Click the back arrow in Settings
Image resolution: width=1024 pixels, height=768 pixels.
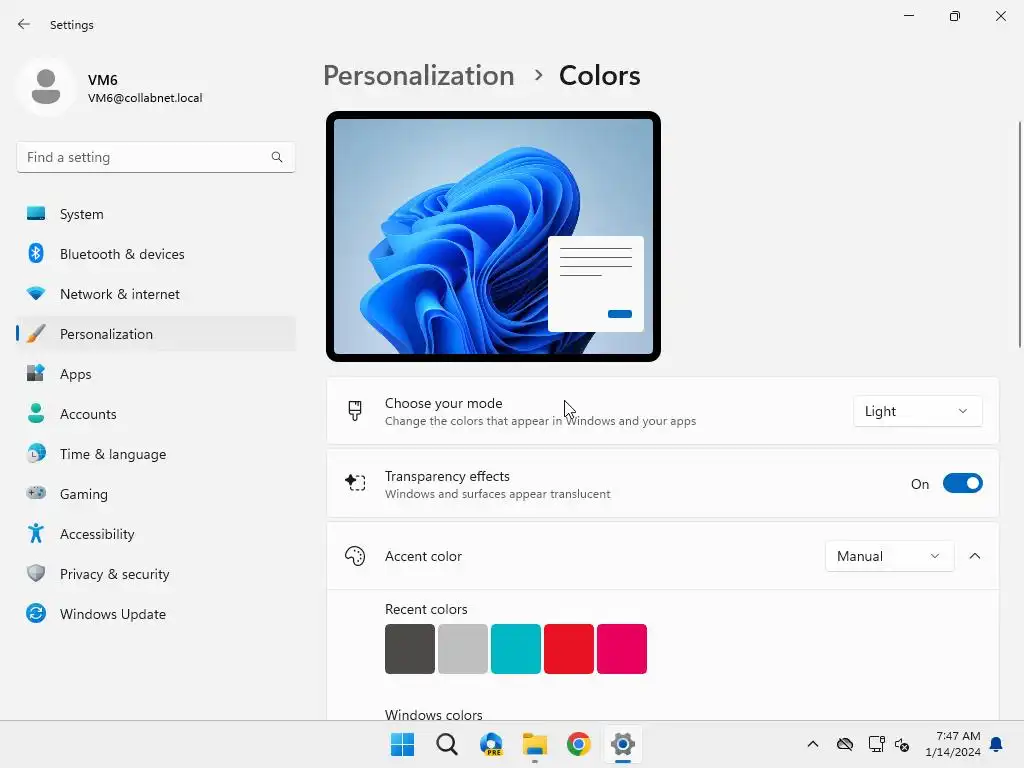tap(24, 24)
